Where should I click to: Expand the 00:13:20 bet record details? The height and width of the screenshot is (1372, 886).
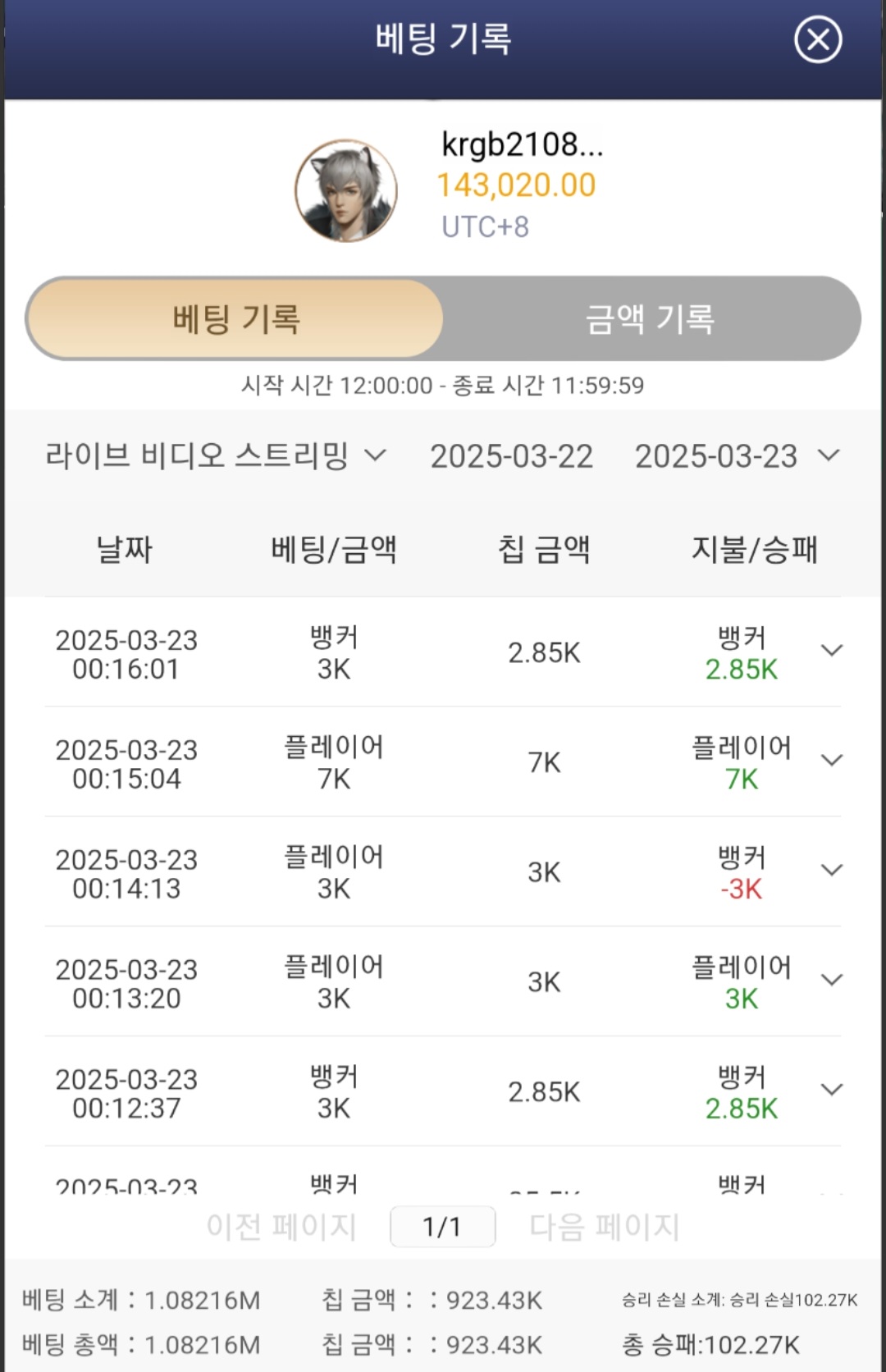tap(832, 981)
